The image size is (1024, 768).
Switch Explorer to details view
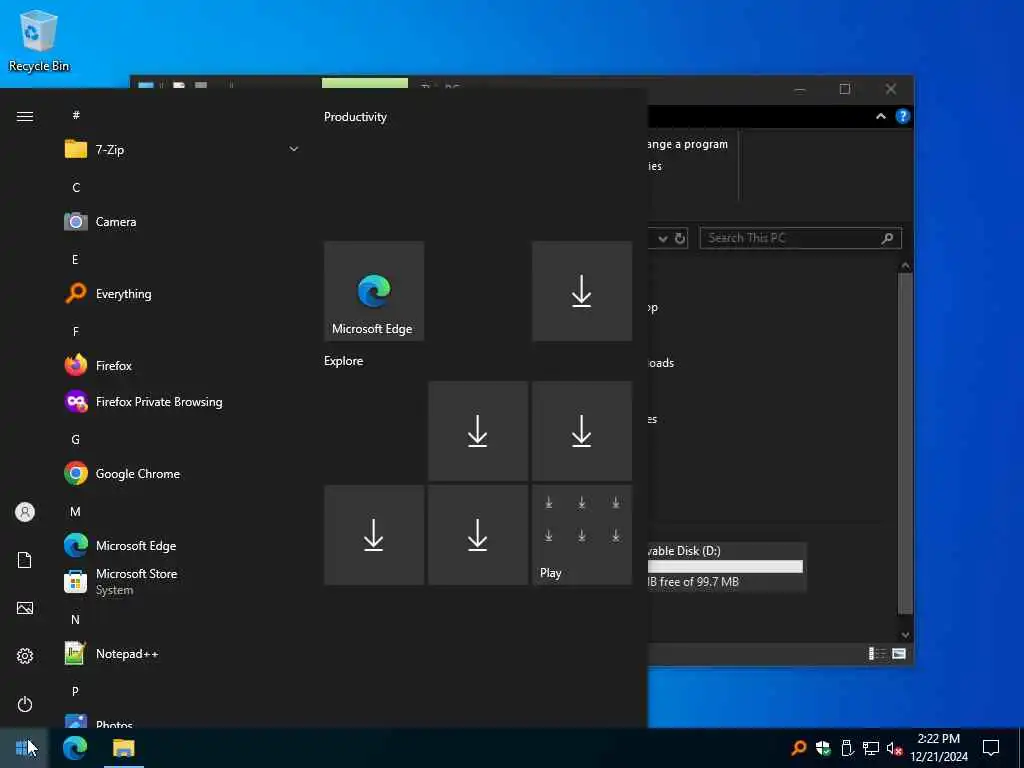coord(876,654)
